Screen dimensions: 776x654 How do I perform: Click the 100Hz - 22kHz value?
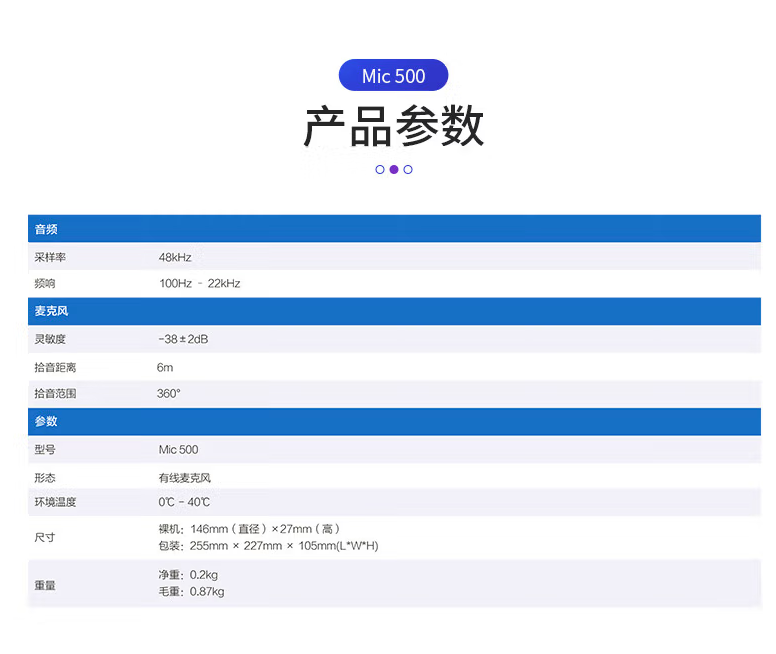click(x=199, y=283)
